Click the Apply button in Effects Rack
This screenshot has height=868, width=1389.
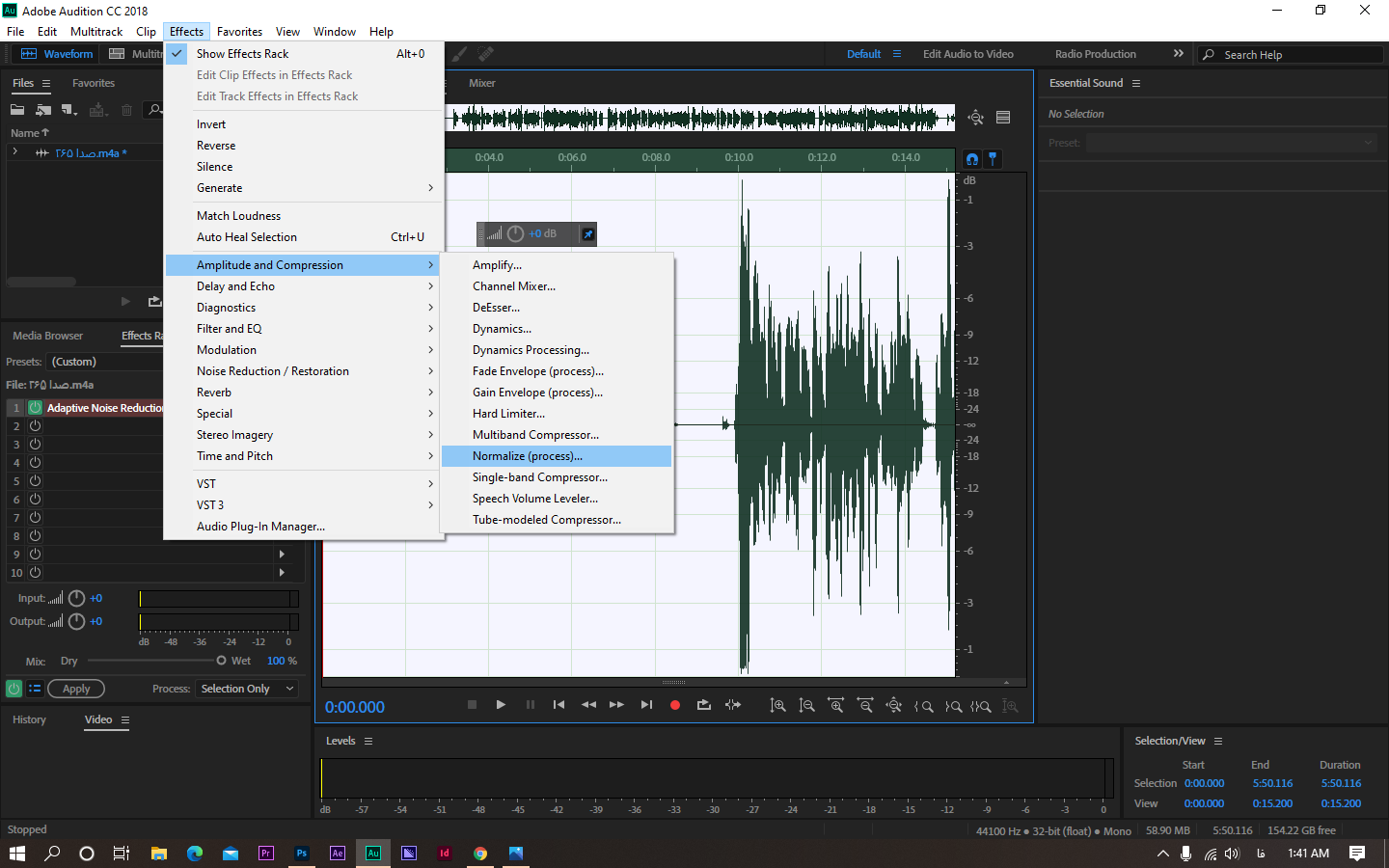click(76, 689)
